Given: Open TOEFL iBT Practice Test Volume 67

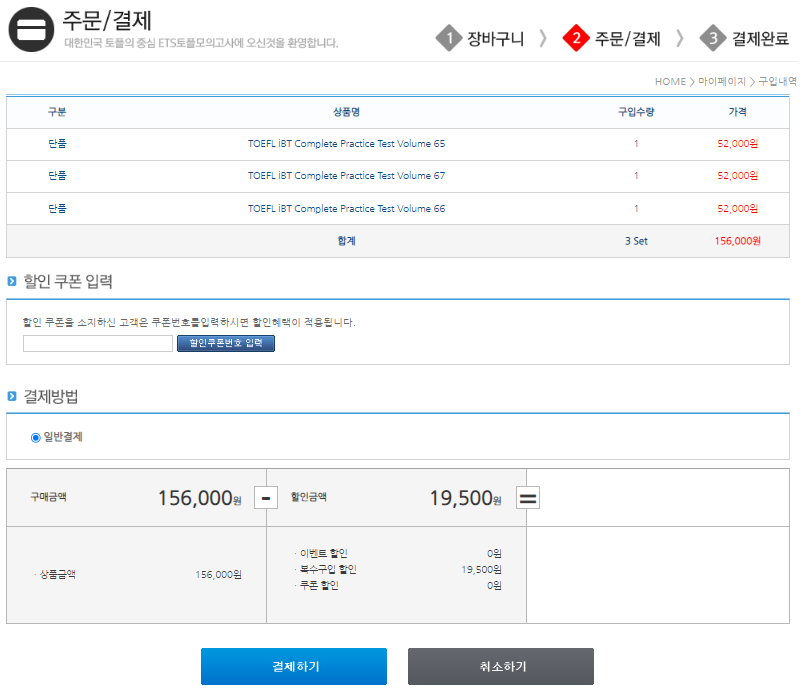Looking at the screenshot, I should (x=346, y=176).
